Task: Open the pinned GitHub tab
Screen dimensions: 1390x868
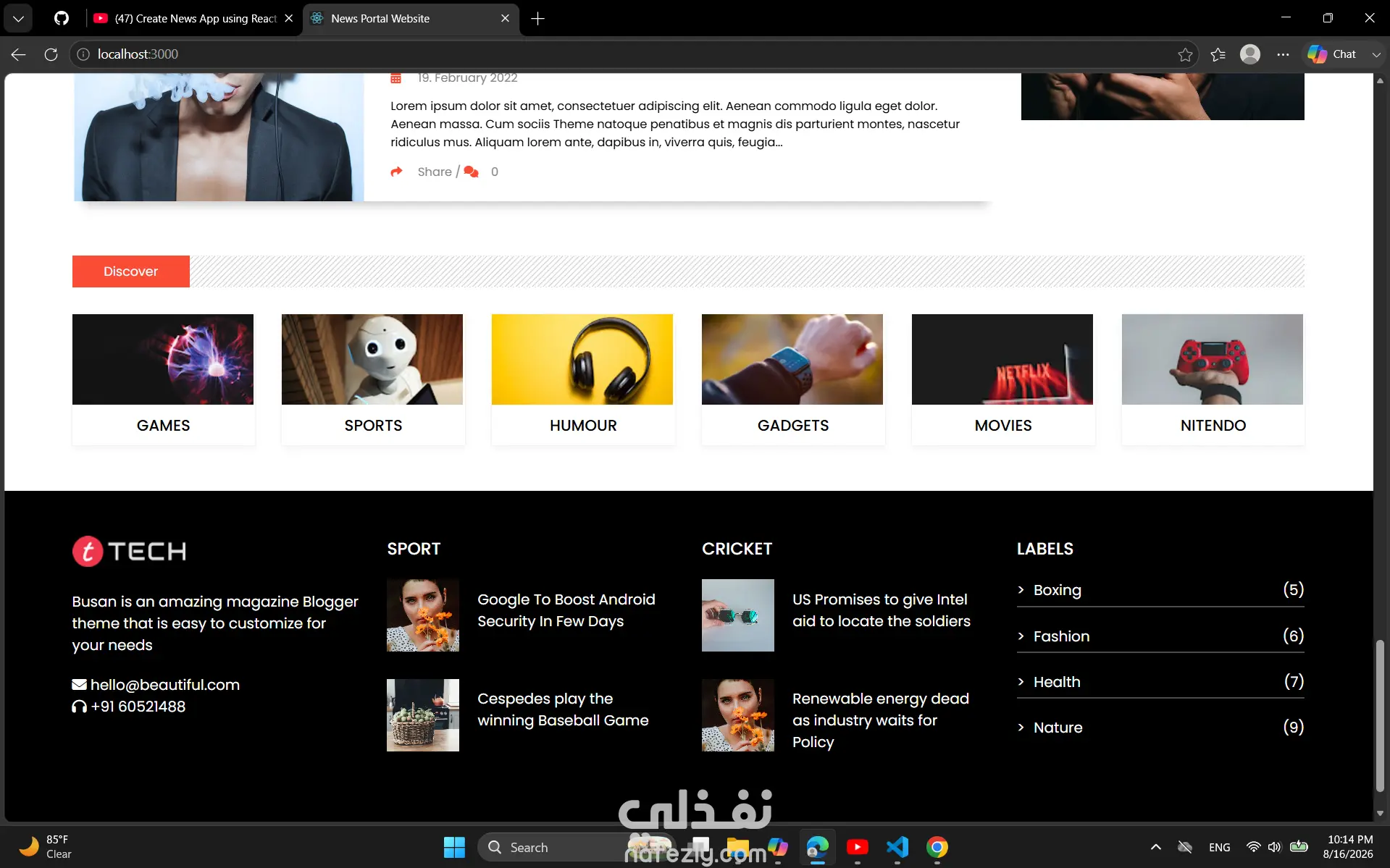Action: click(x=62, y=18)
